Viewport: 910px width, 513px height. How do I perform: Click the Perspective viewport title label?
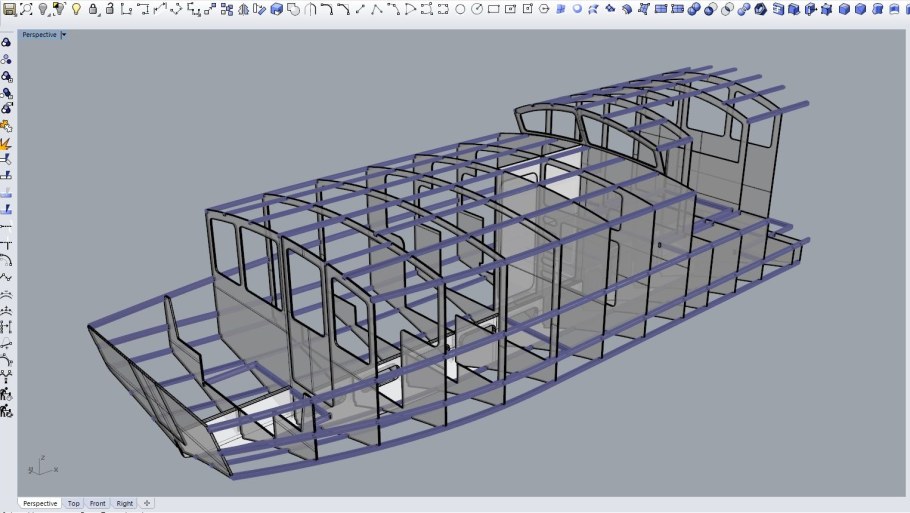click(x=40, y=34)
